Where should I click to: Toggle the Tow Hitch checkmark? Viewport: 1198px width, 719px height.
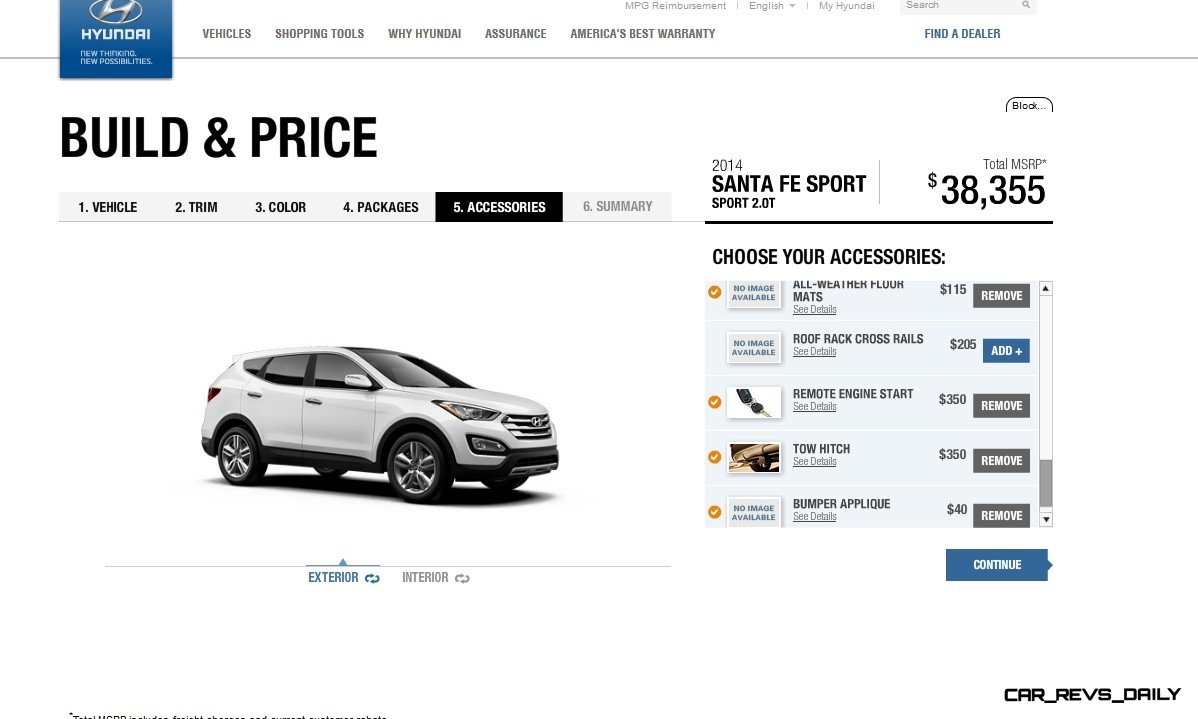pyautogui.click(x=714, y=457)
